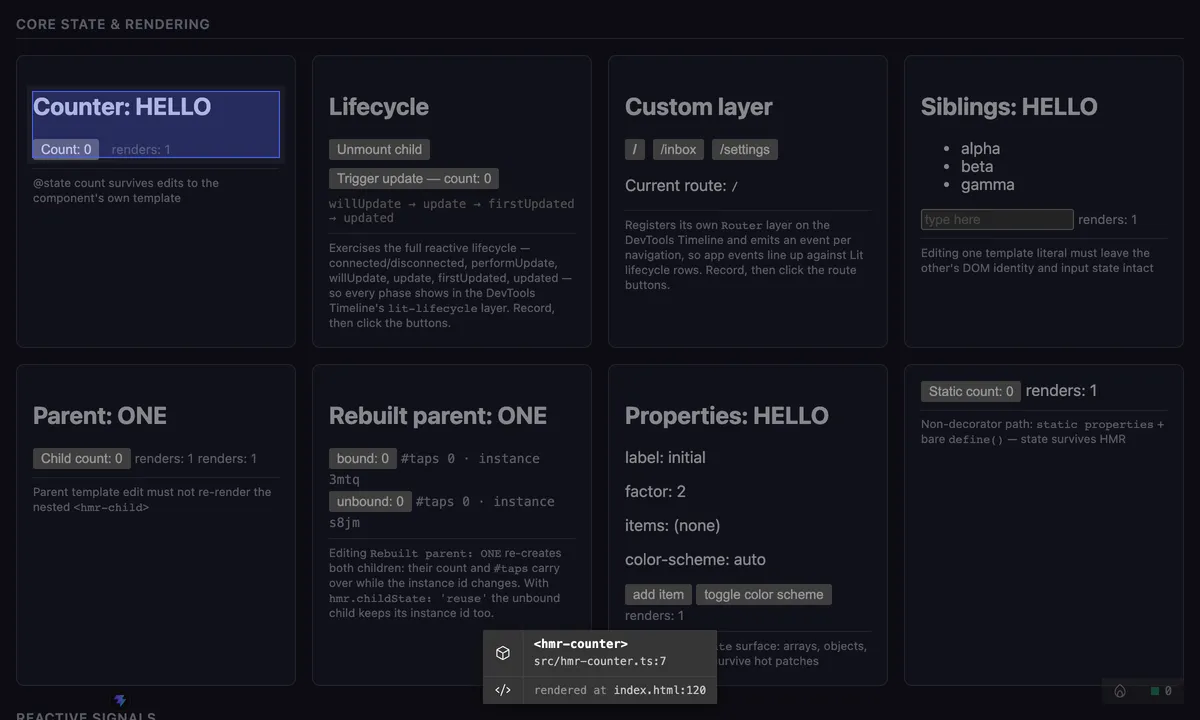Click the beta list item
Viewport: 1200px width, 720px height.
pos(977,166)
